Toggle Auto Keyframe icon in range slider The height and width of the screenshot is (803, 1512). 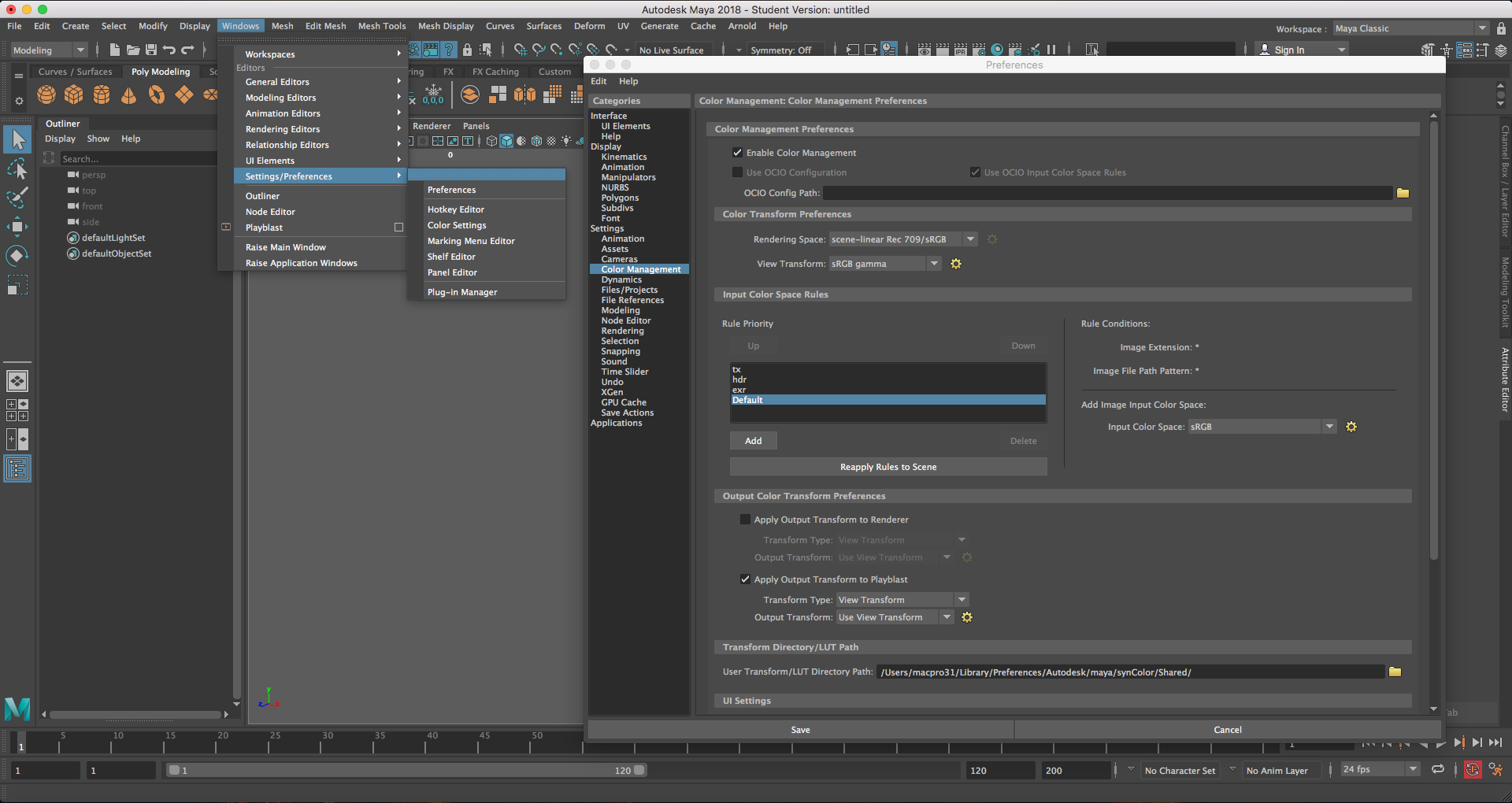click(1473, 770)
